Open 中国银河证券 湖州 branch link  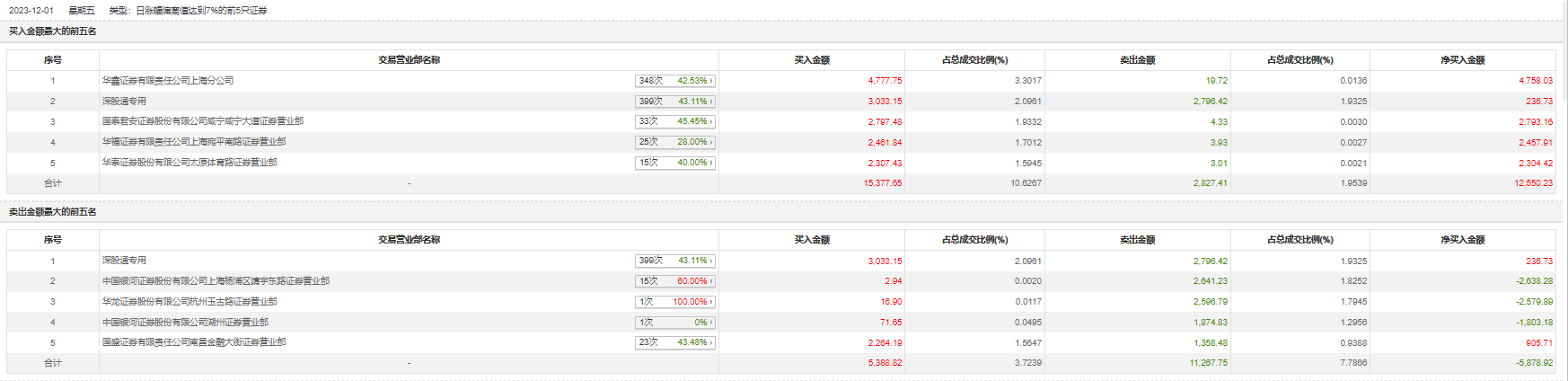(185, 322)
